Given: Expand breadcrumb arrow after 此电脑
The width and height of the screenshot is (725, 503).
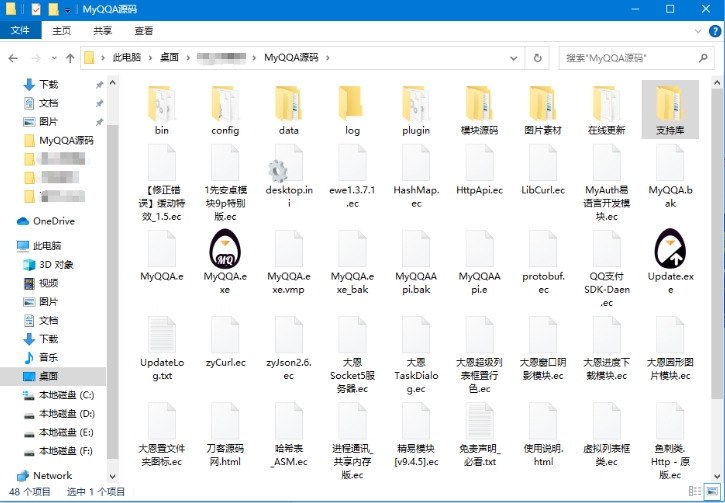Looking at the screenshot, I should 150,58.
